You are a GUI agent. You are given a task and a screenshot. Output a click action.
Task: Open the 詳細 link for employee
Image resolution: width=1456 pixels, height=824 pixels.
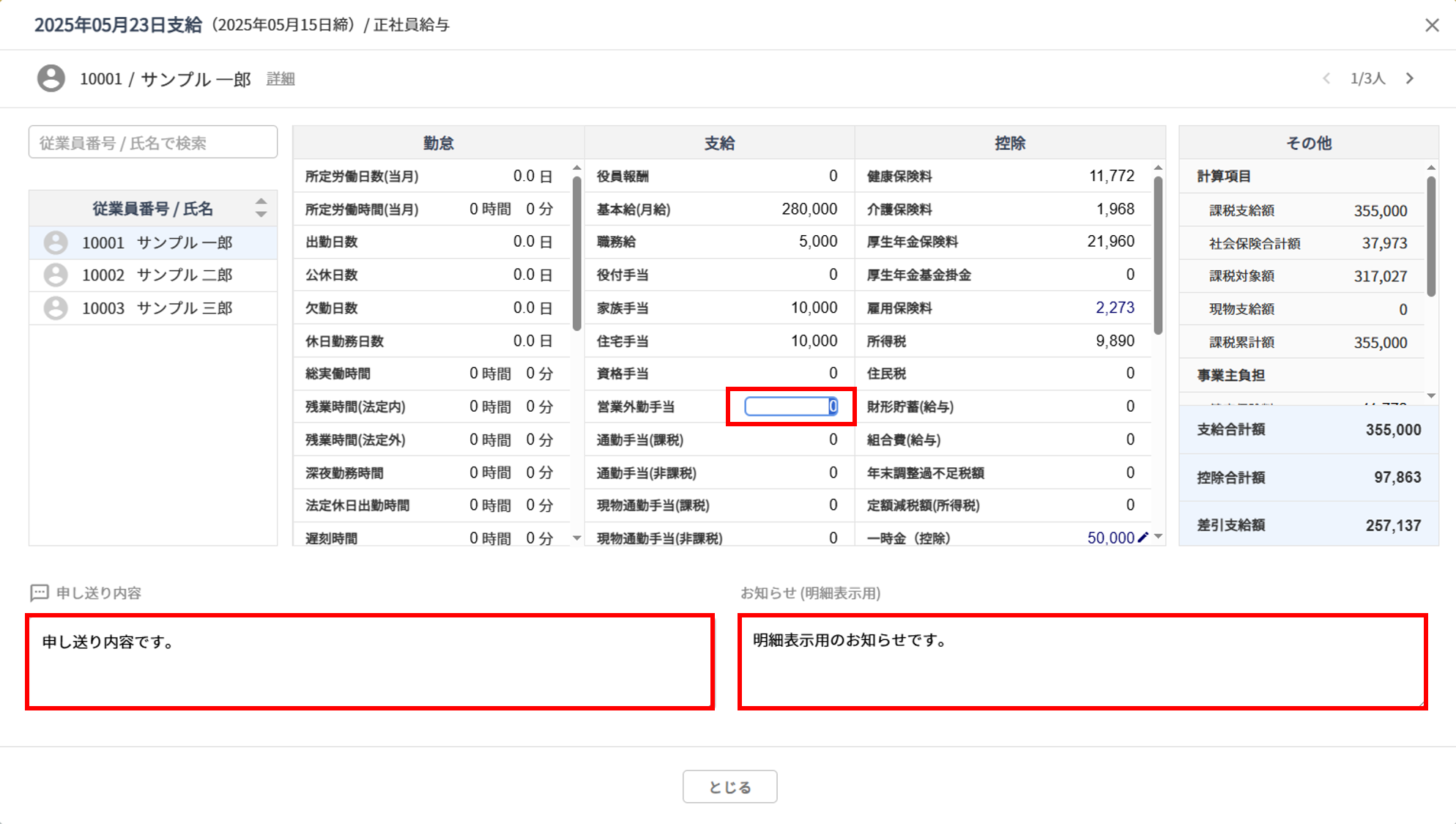pyautogui.click(x=281, y=79)
